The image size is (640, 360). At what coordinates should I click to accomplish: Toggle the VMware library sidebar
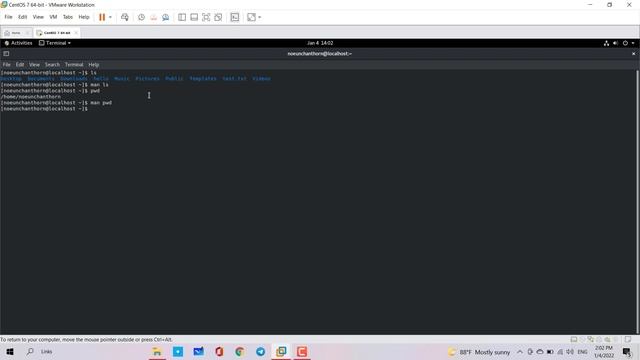(182, 17)
